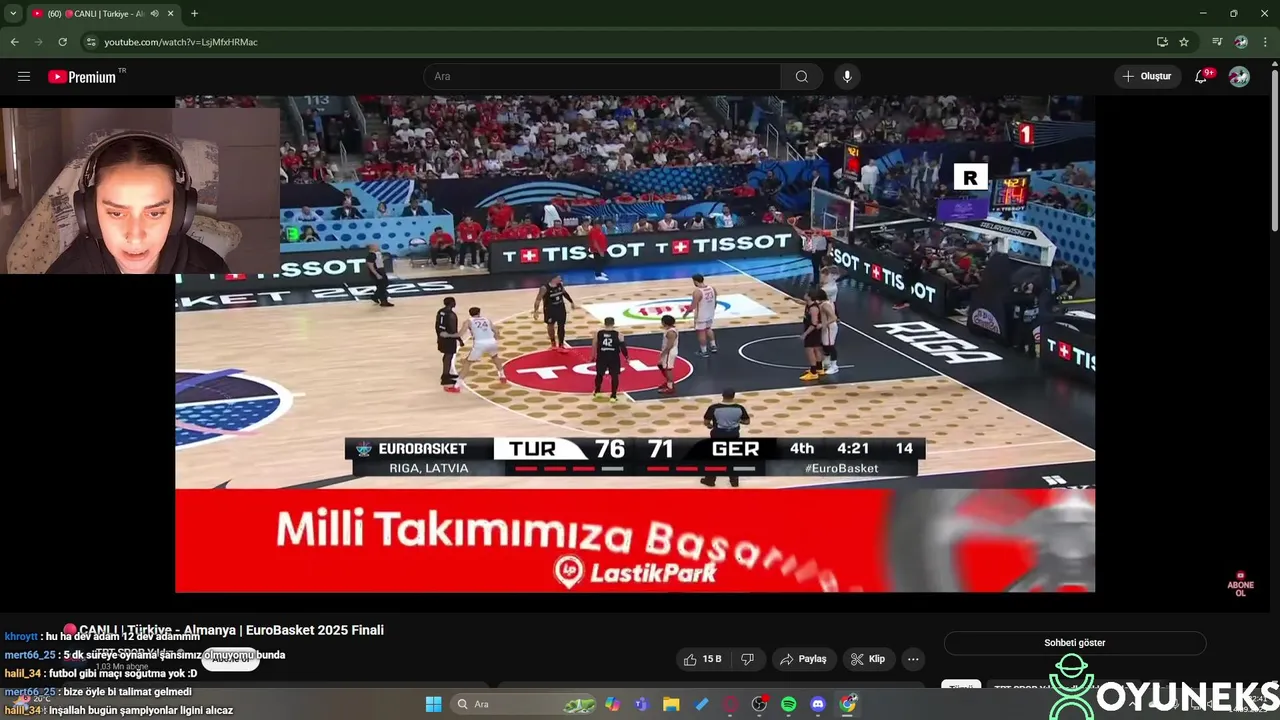Viewport: 1280px width, 720px height.
Task: Open the Chrome profile avatar
Action: point(1241,42)
